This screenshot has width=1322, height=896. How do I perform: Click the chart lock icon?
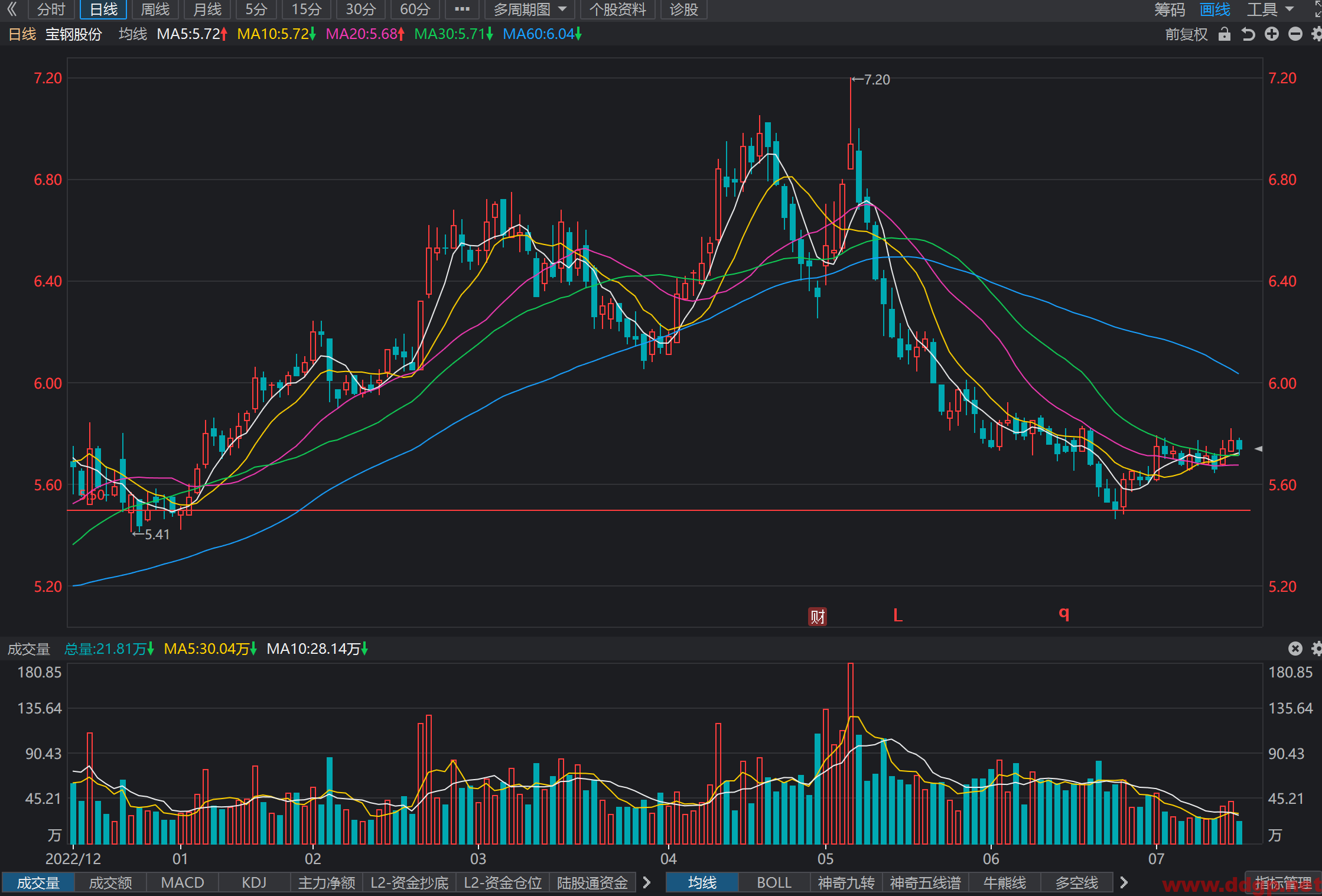point(1224,34)
